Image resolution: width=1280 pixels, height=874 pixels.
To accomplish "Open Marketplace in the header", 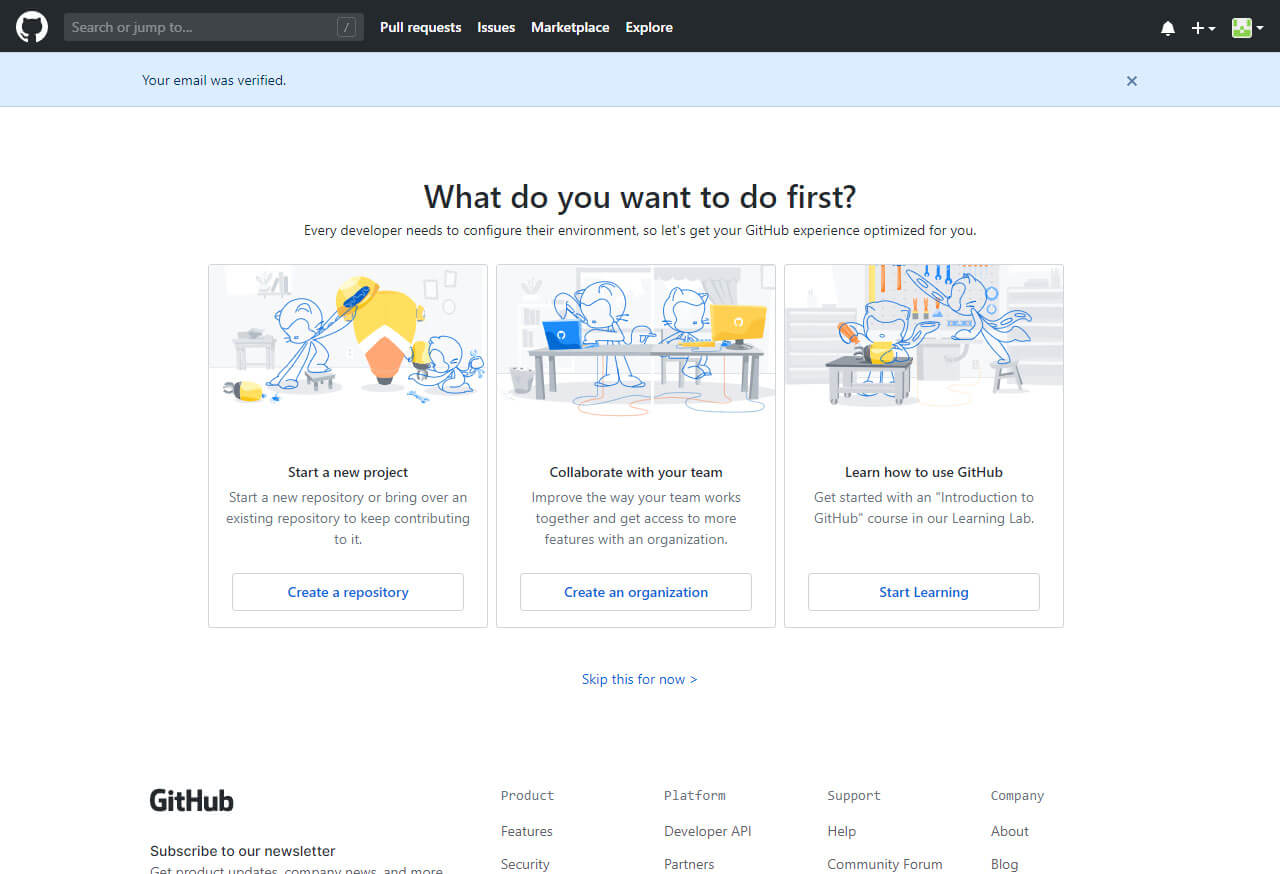I will [x=570, y=27].
